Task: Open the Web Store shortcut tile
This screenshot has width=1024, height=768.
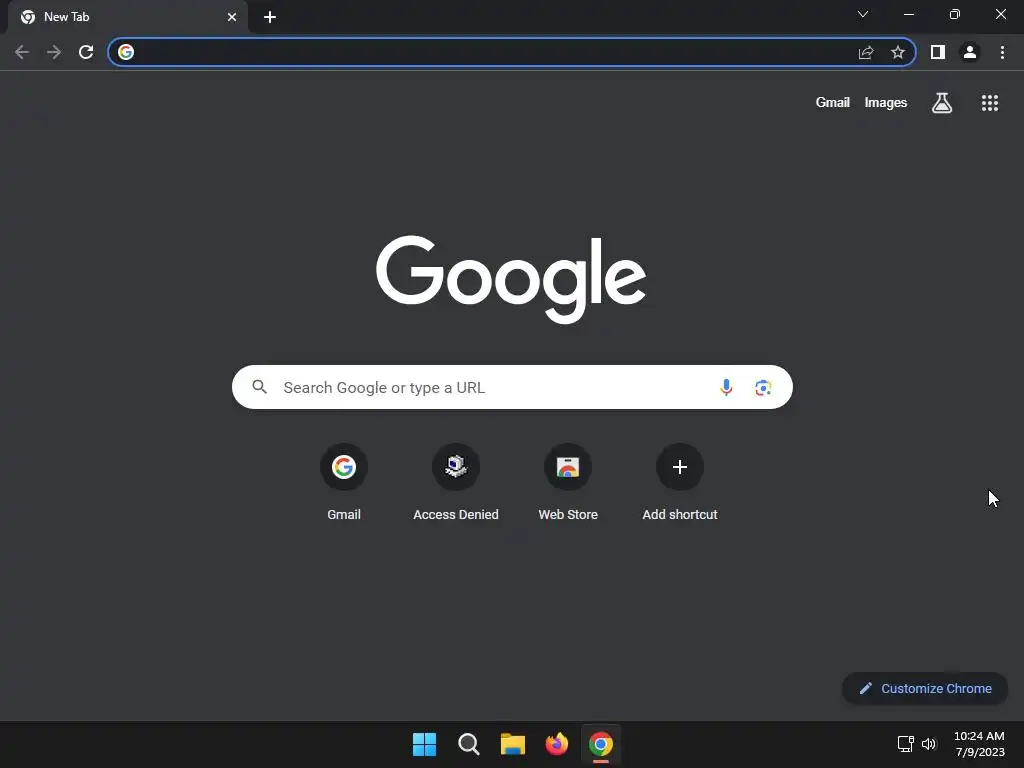Action: click(x=568, y=483)
